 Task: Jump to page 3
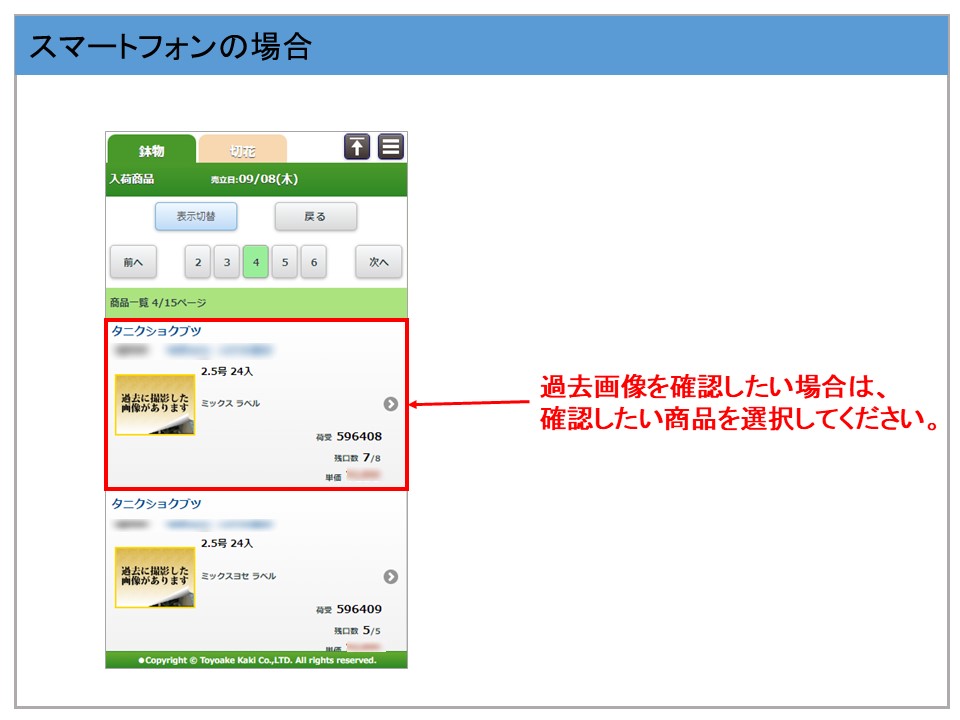[227, 262]
